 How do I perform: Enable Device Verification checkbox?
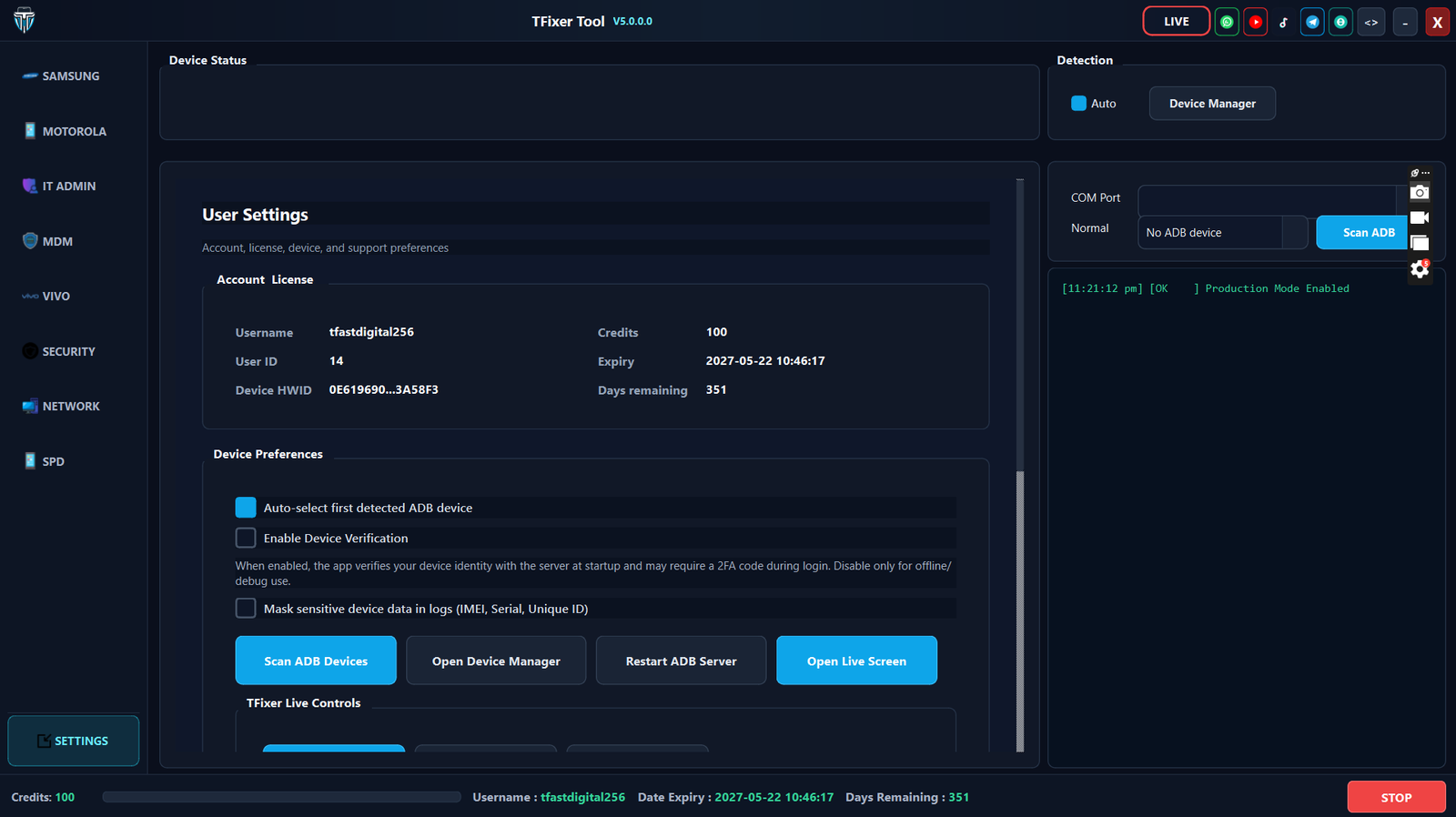click(x=246, y=538)
